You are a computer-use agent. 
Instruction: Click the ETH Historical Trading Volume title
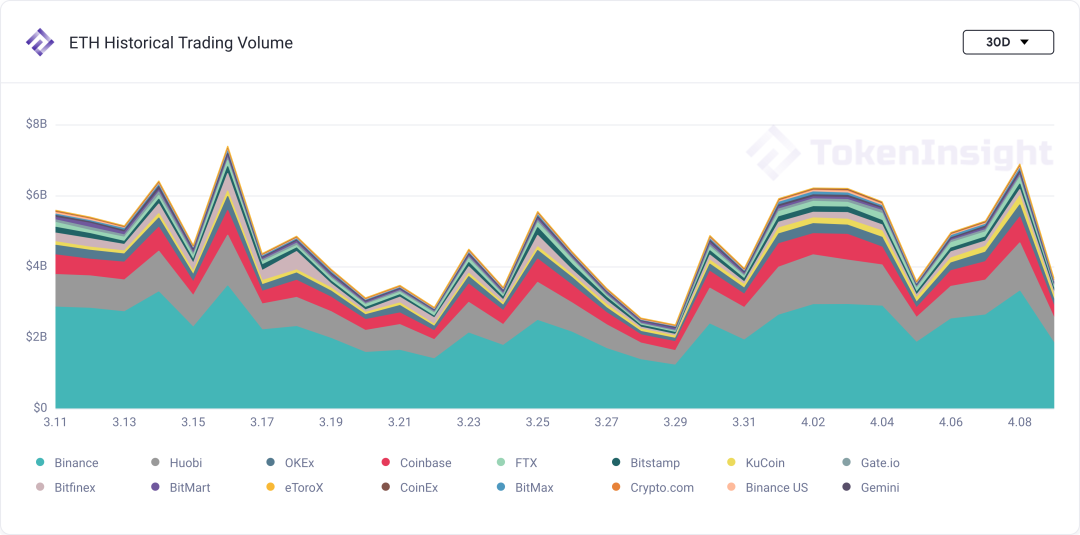tap(181, 43)
